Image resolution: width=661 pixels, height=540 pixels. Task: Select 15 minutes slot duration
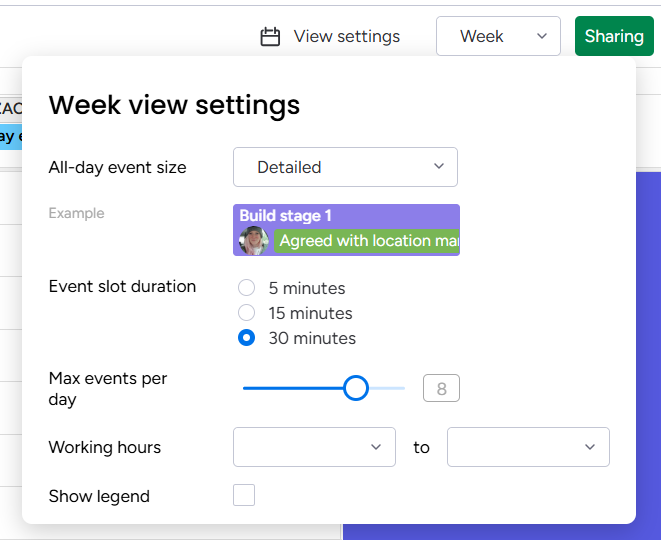click(247, 313)
